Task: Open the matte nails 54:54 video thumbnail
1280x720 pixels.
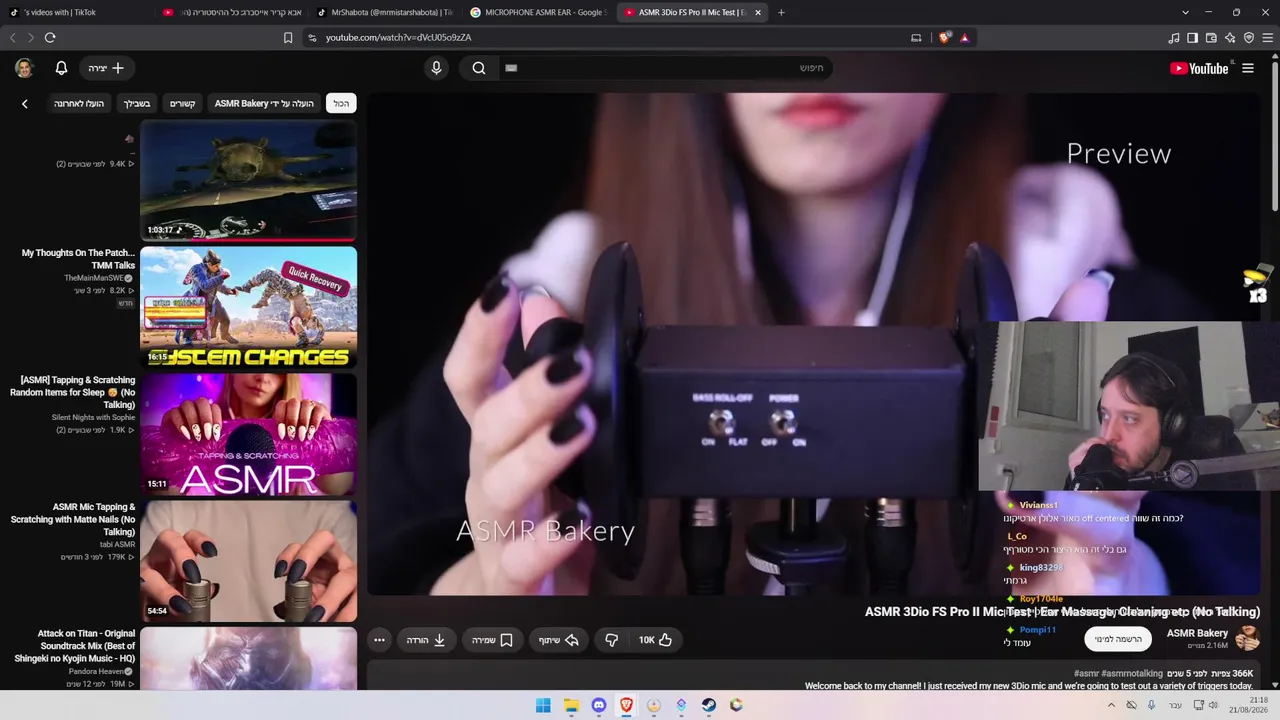Action: point(248,561)
